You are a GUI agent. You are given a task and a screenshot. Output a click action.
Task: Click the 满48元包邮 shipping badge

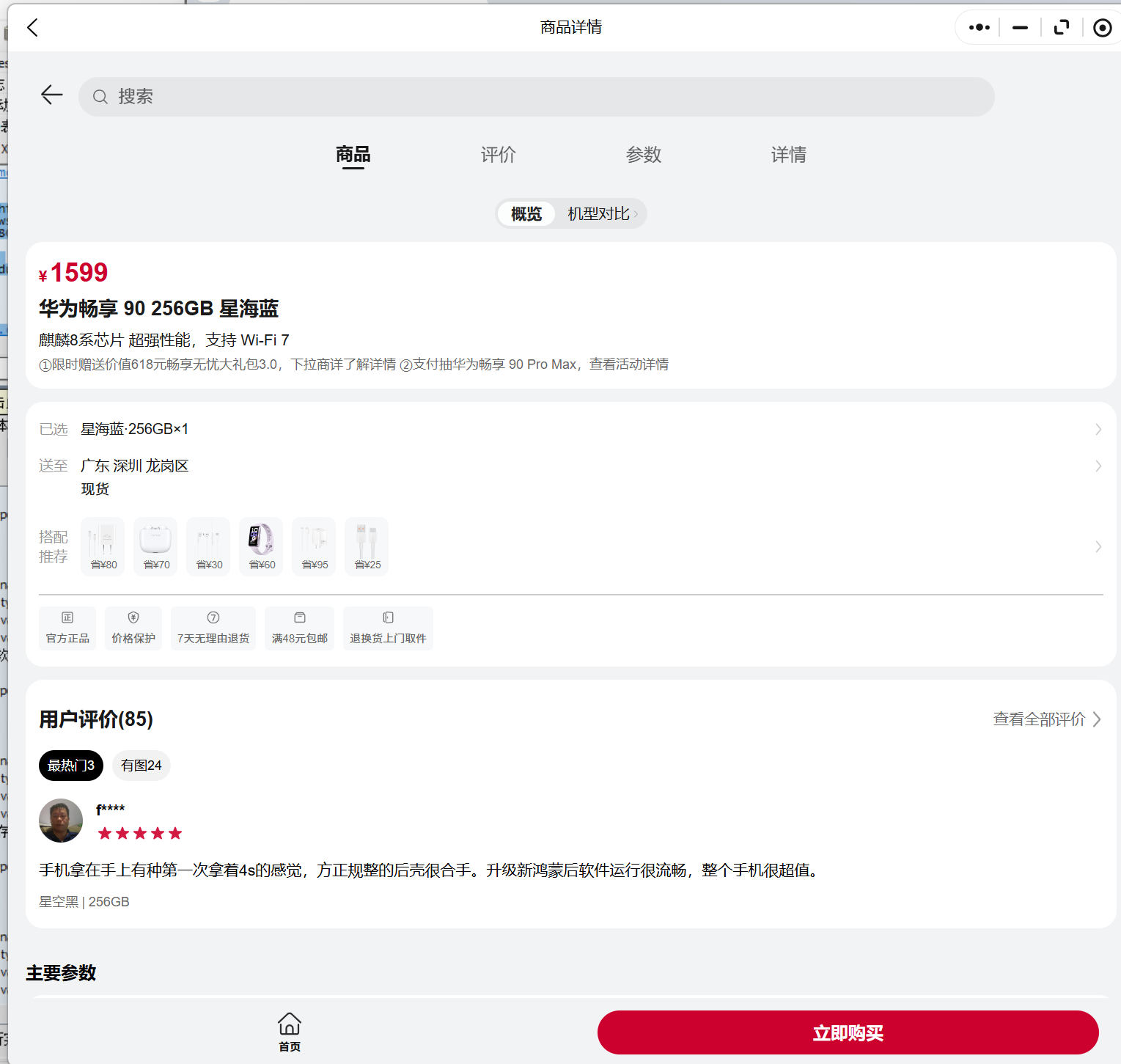coord(299,628)
